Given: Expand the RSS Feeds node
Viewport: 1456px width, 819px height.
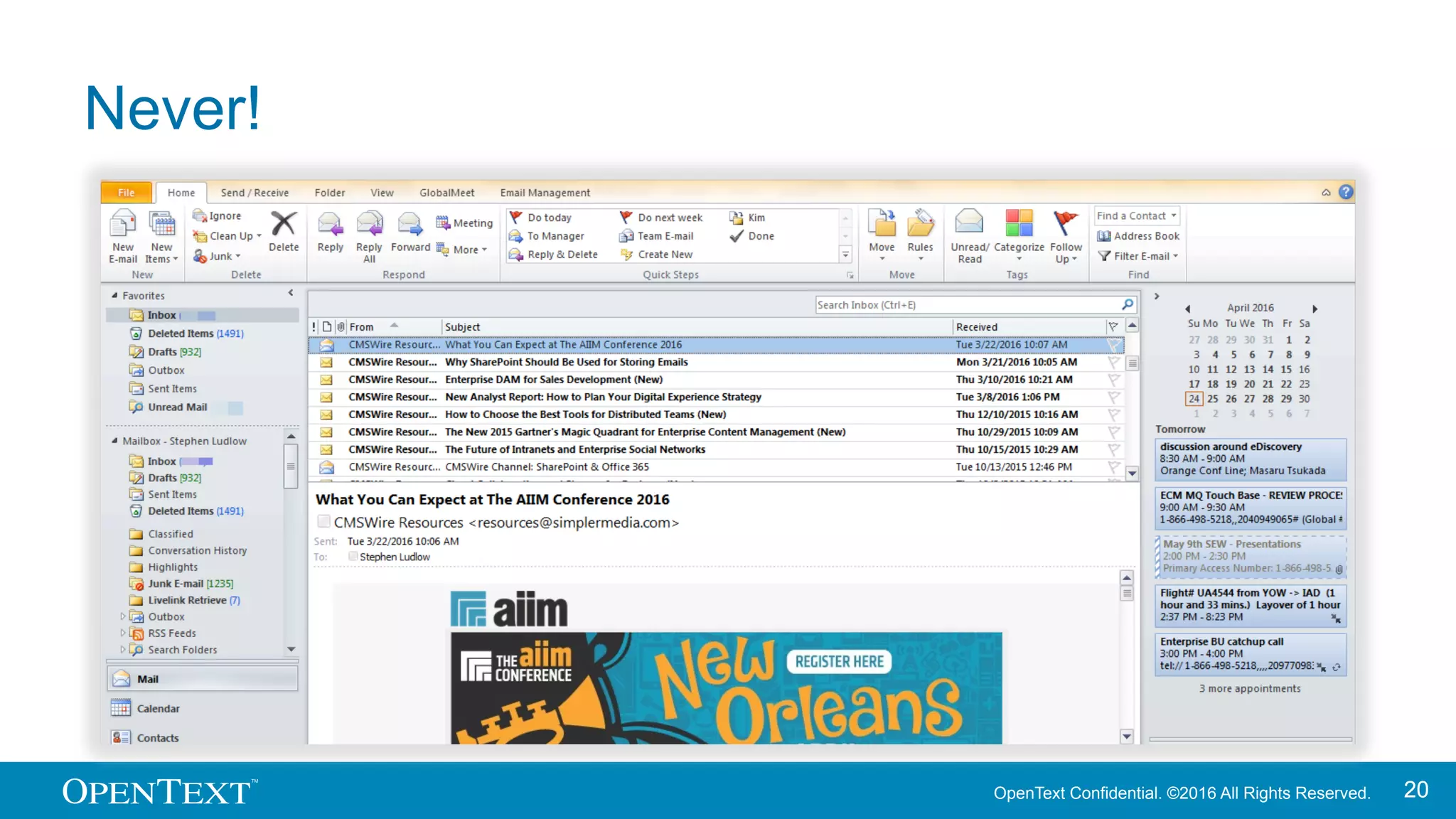Looking at the screenshot, I should [122, 633].
